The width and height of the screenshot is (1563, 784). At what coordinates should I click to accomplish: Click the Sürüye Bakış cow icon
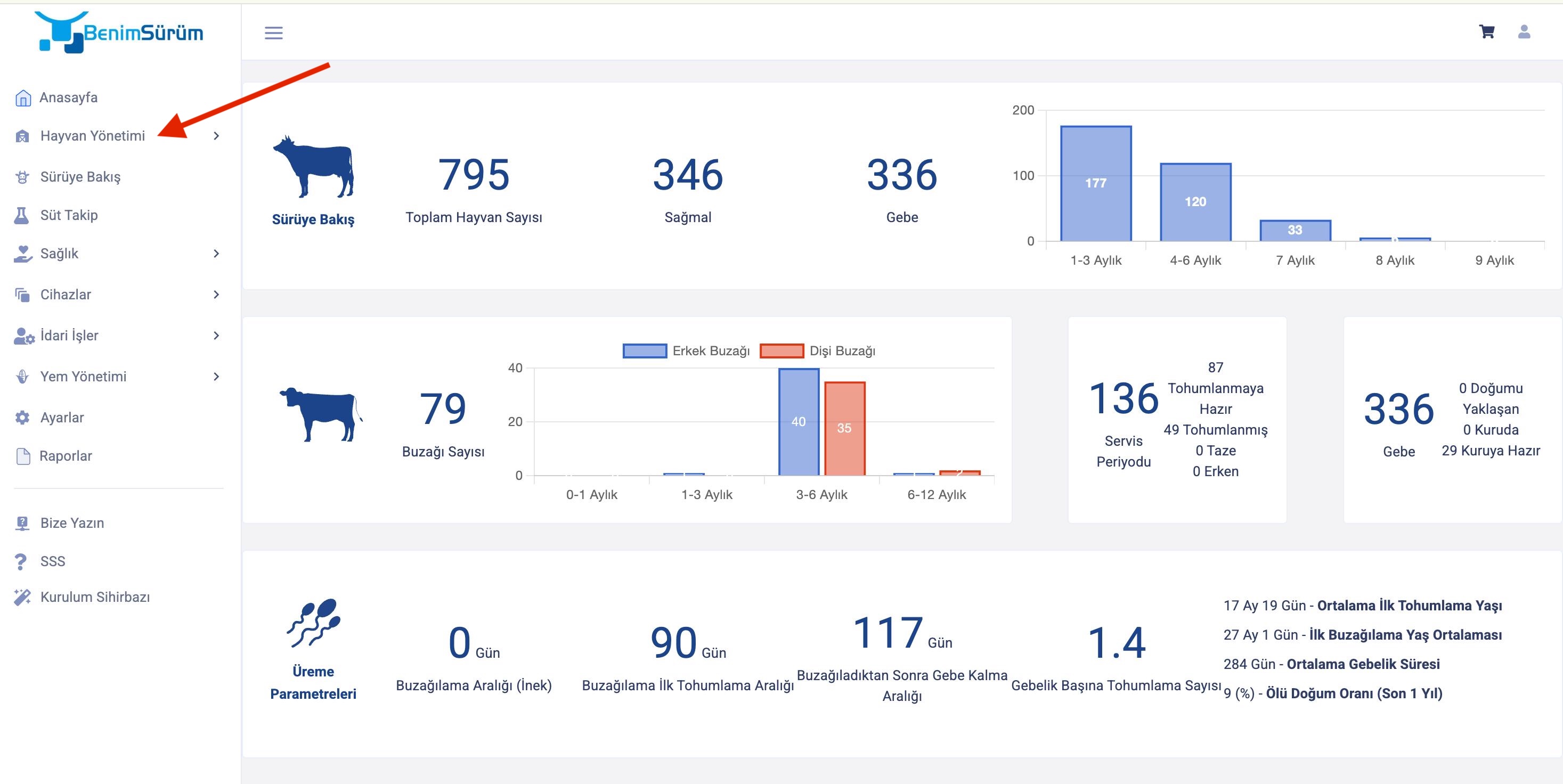[x=22, y=177]
